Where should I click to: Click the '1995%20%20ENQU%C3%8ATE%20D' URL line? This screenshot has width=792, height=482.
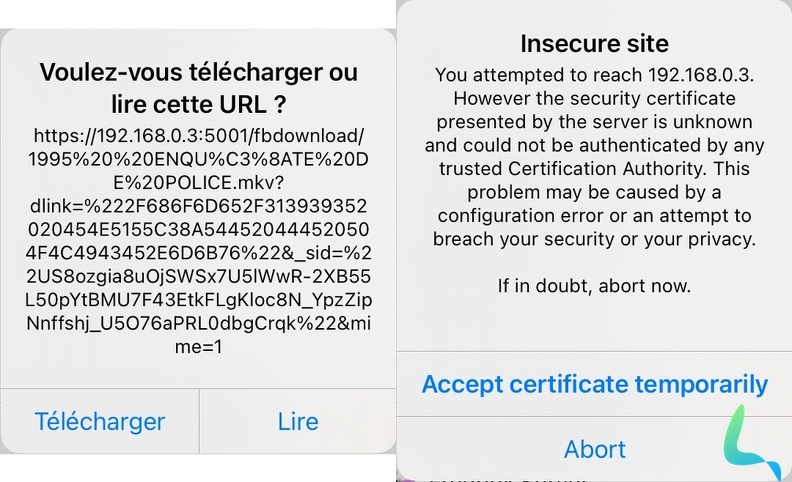coord(199,159)
